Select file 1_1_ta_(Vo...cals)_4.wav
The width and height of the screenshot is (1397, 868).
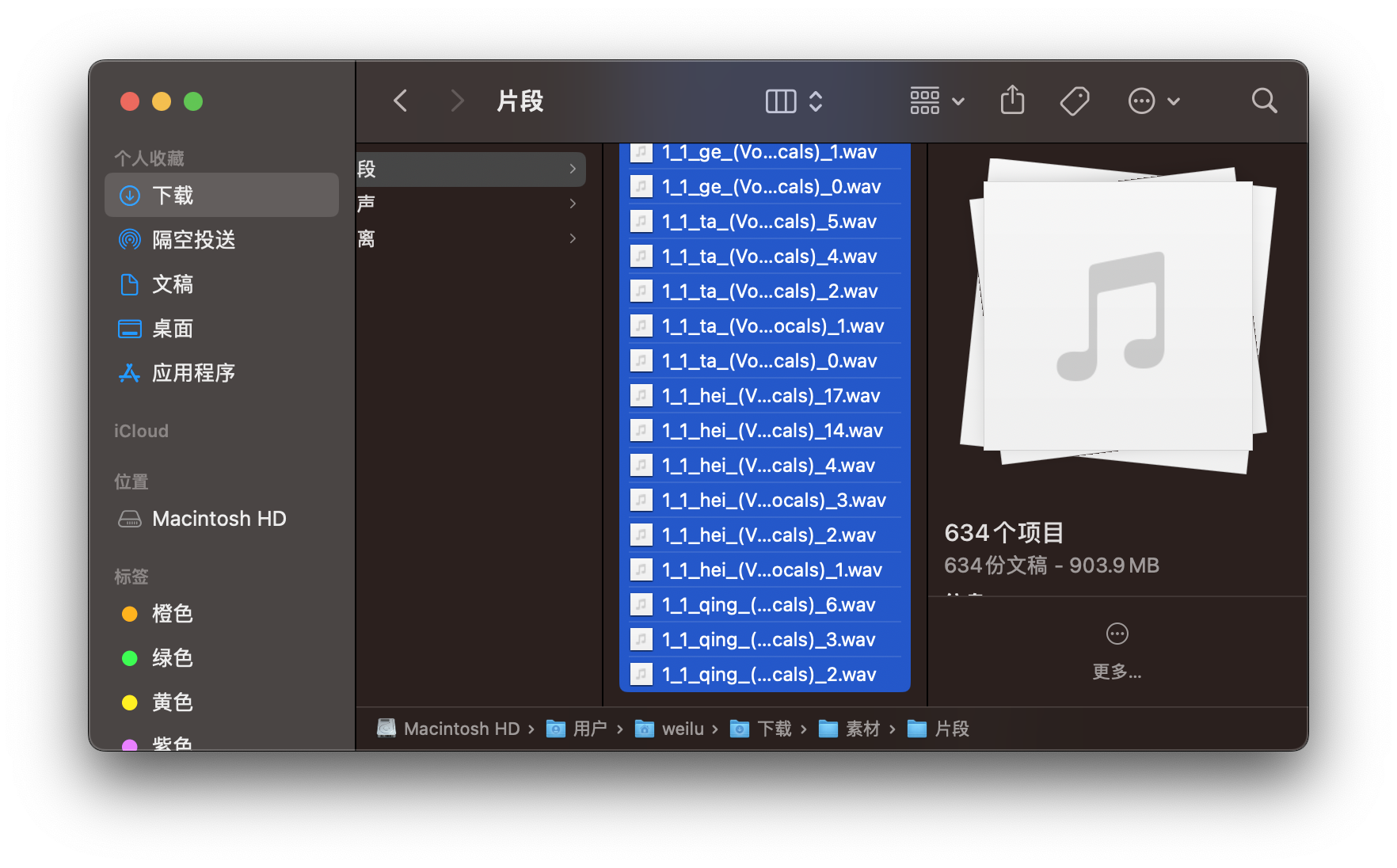click(x=765, y=257)
